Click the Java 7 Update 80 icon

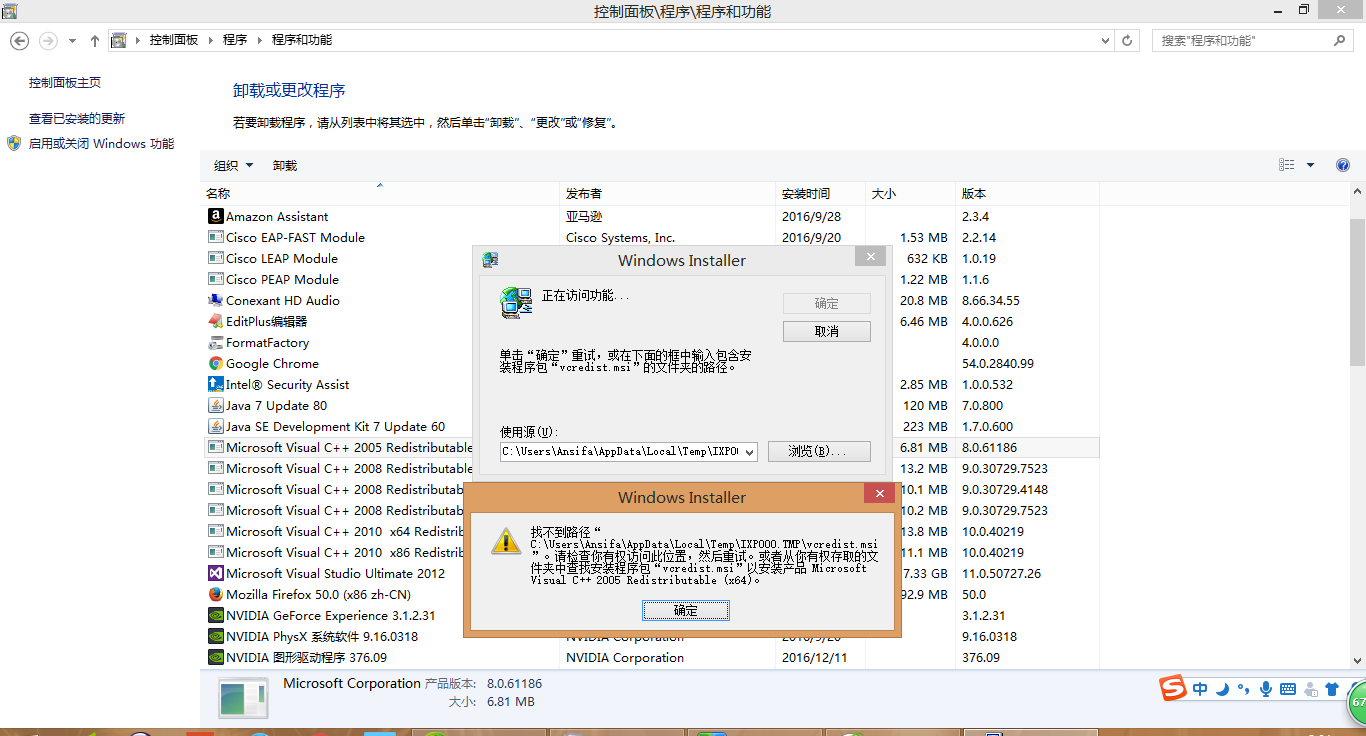[x=215, y=405]
